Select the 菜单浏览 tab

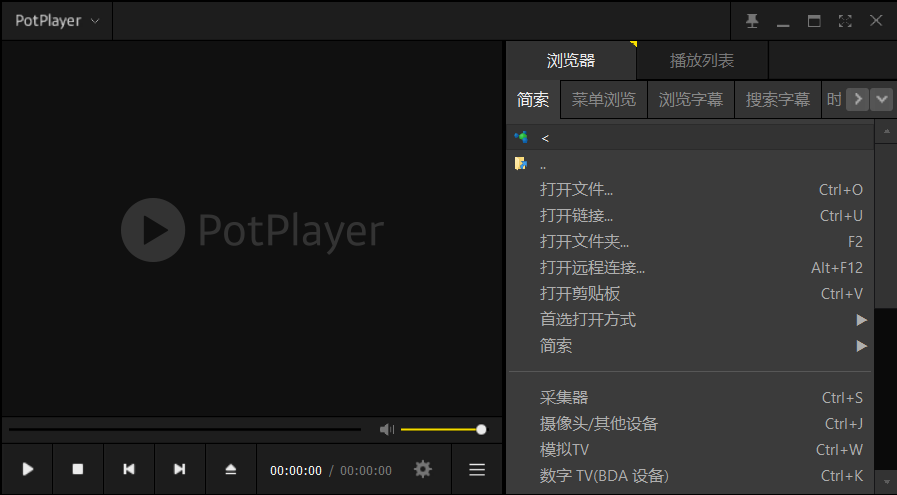point(604,100)
